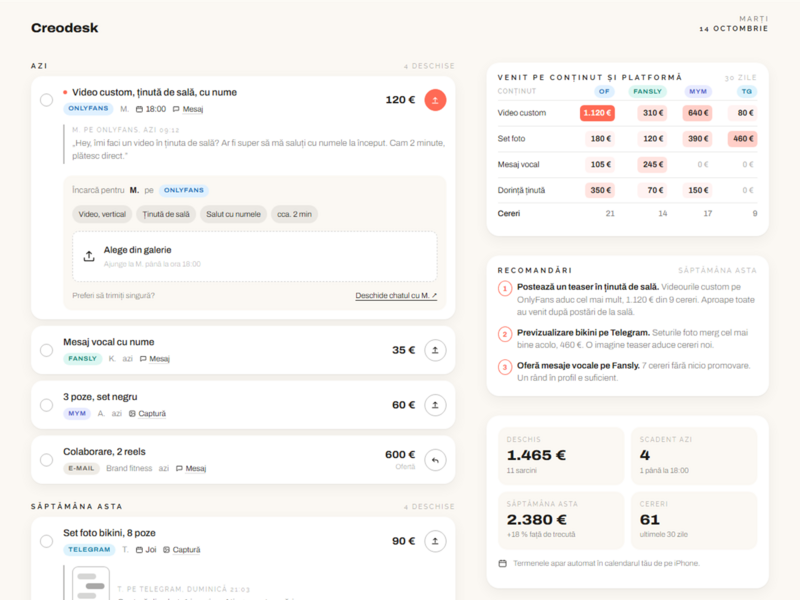Click calendar icon beside Termenele apar automat note
The image size is (800, 600).
click(503, 563)
